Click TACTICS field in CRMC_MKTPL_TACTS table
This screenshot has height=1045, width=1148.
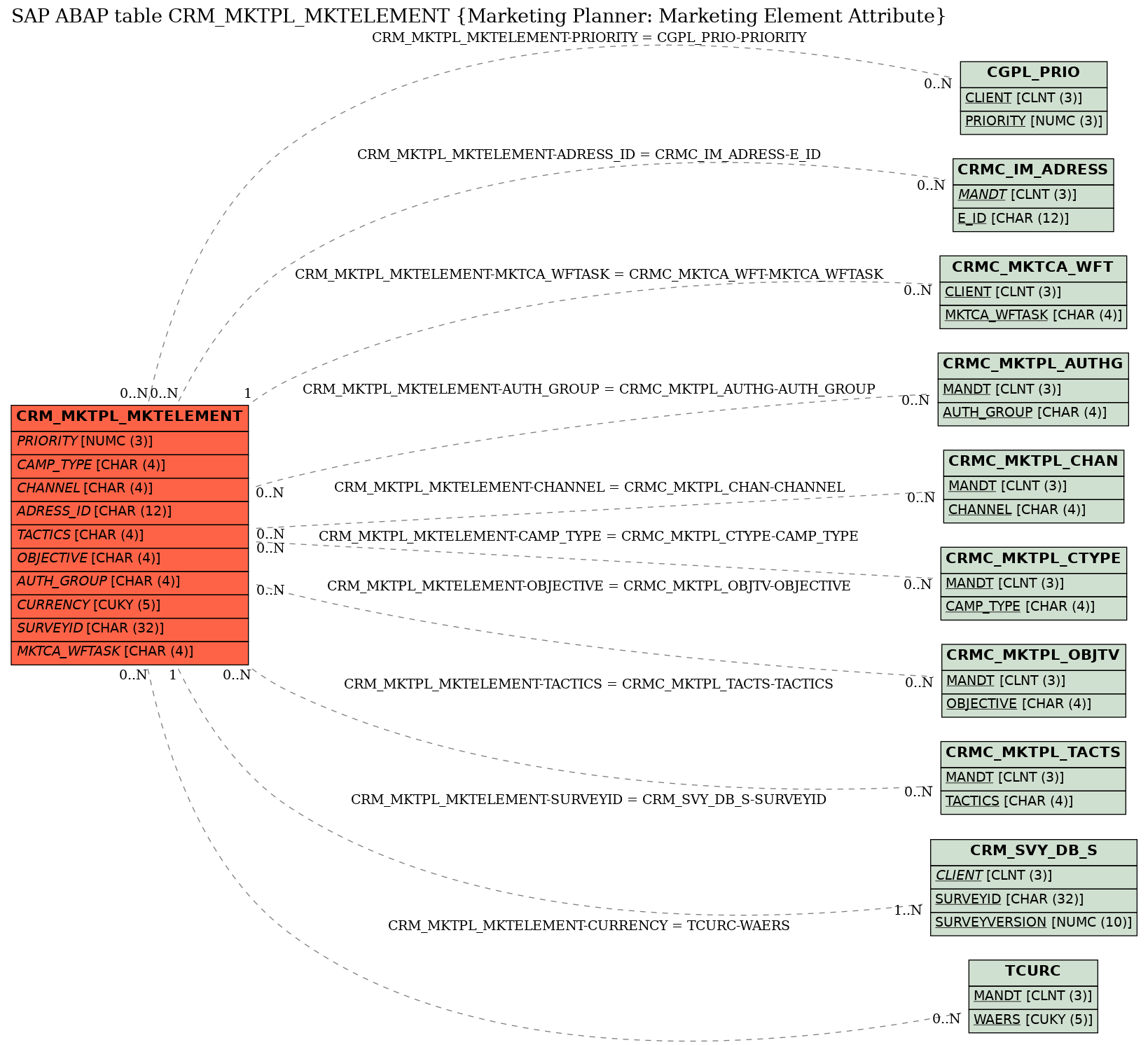(1033, 802)
